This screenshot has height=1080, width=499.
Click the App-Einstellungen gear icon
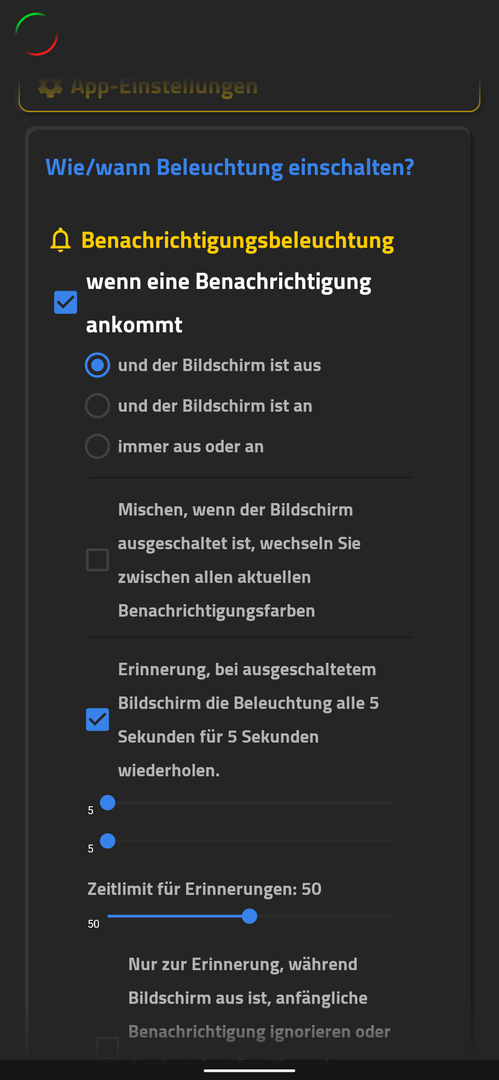pyautogui.click(x=50, y=87)
